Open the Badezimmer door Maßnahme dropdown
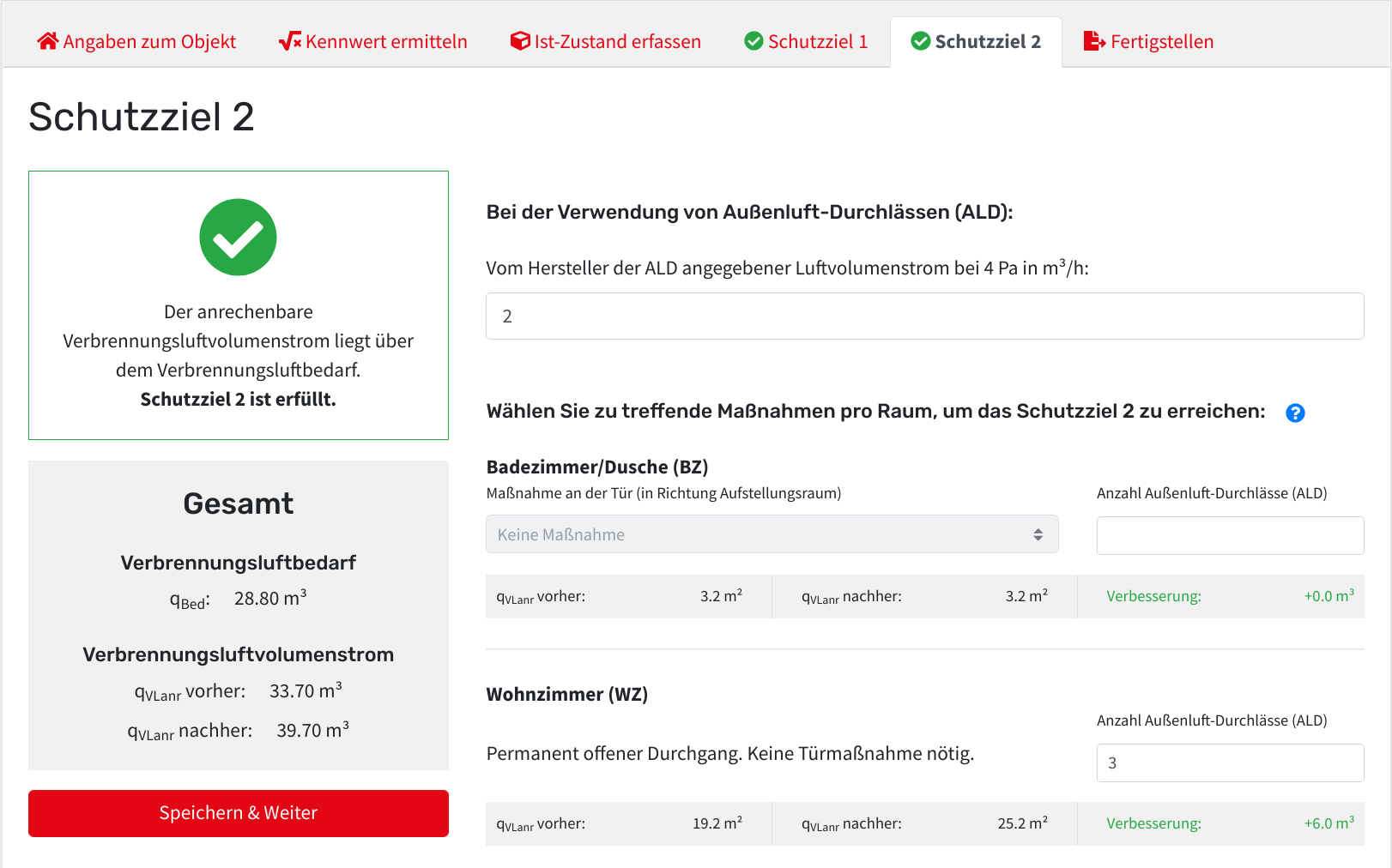This screenshot has height=868, width=1392. tap(772, 534)
